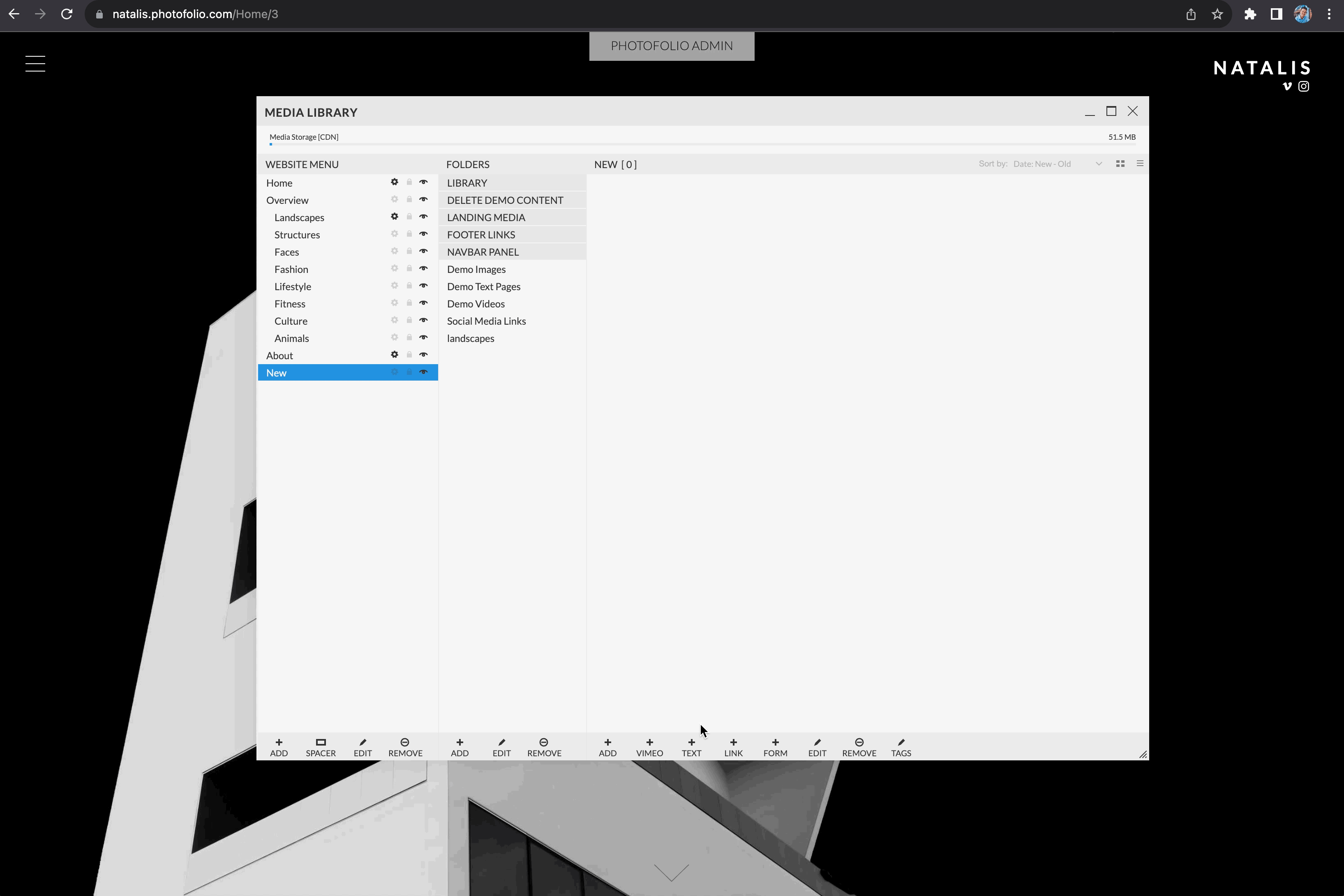Click the Instagram icon under NATALIS
This screenshot has width=1344, height=896.
click(1303, 86)
